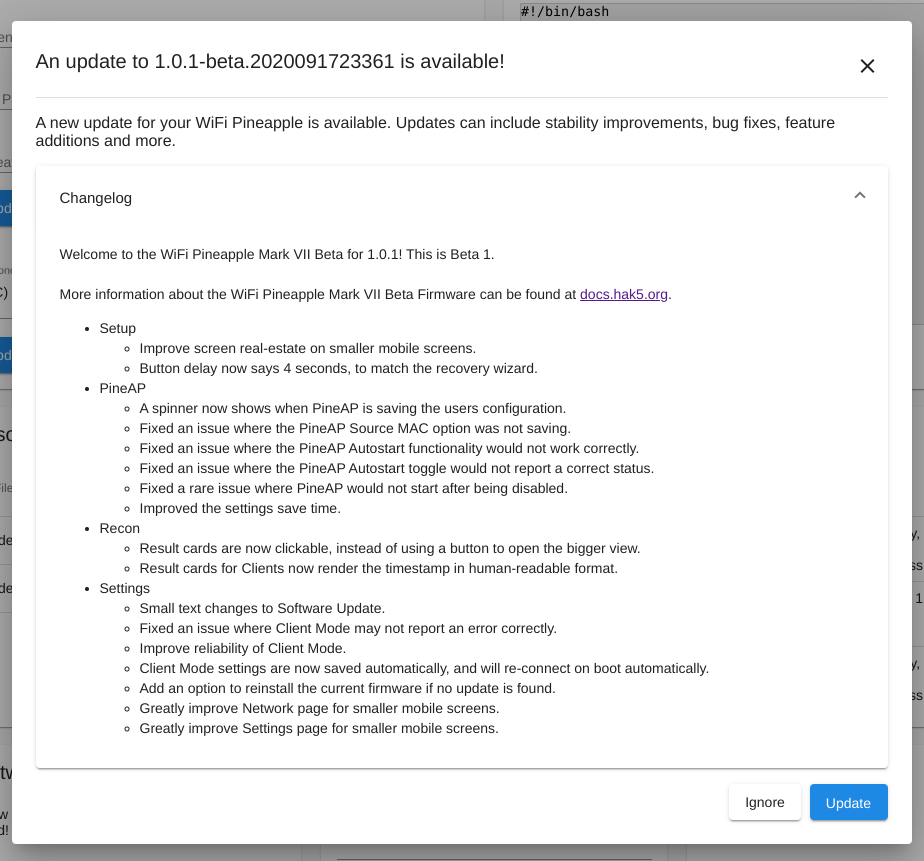Screen dimensions: 924x861
Task: Click 'Improve screen real-estate on smaller mobile screens'
Action: click(308, 348)
